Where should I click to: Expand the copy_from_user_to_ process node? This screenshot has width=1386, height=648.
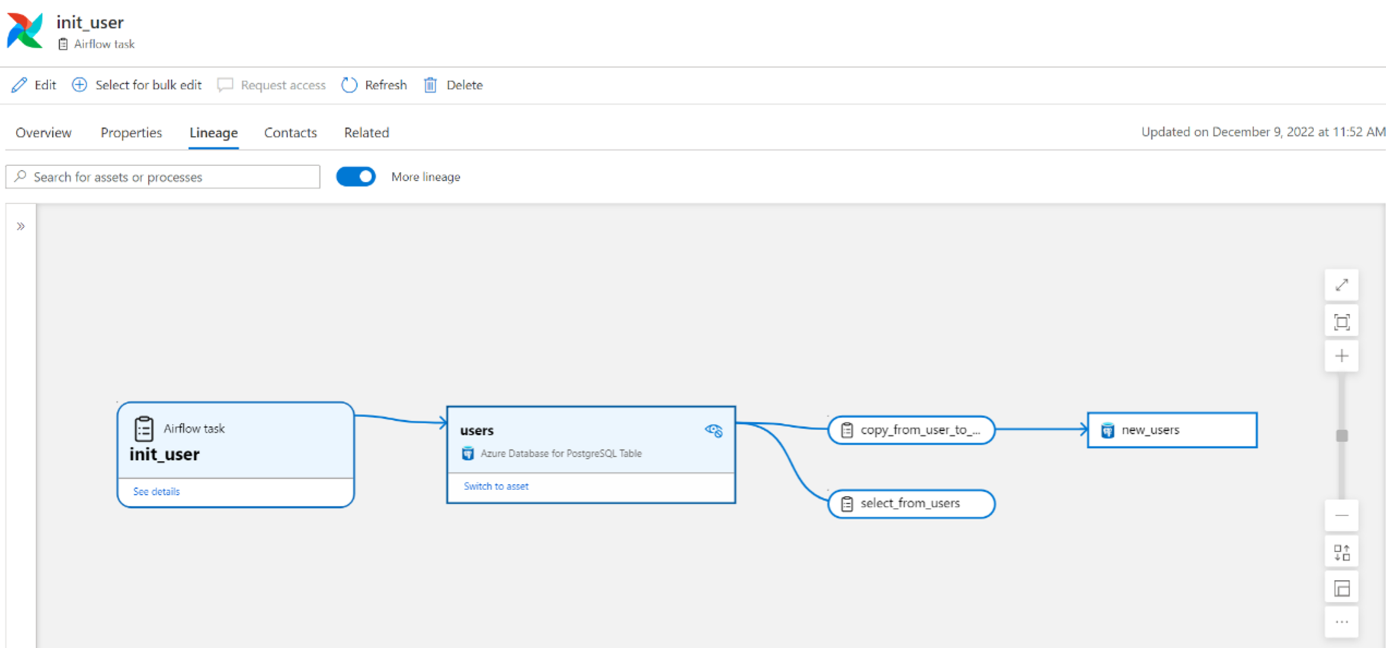point(911,430)
